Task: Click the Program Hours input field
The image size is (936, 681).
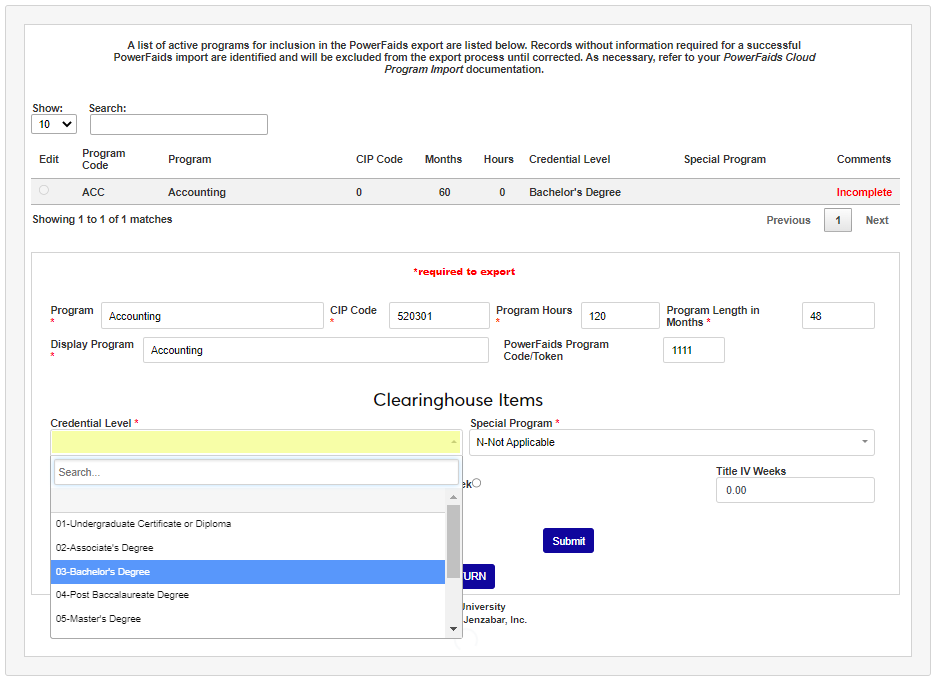Action: [x=619, y=316]
